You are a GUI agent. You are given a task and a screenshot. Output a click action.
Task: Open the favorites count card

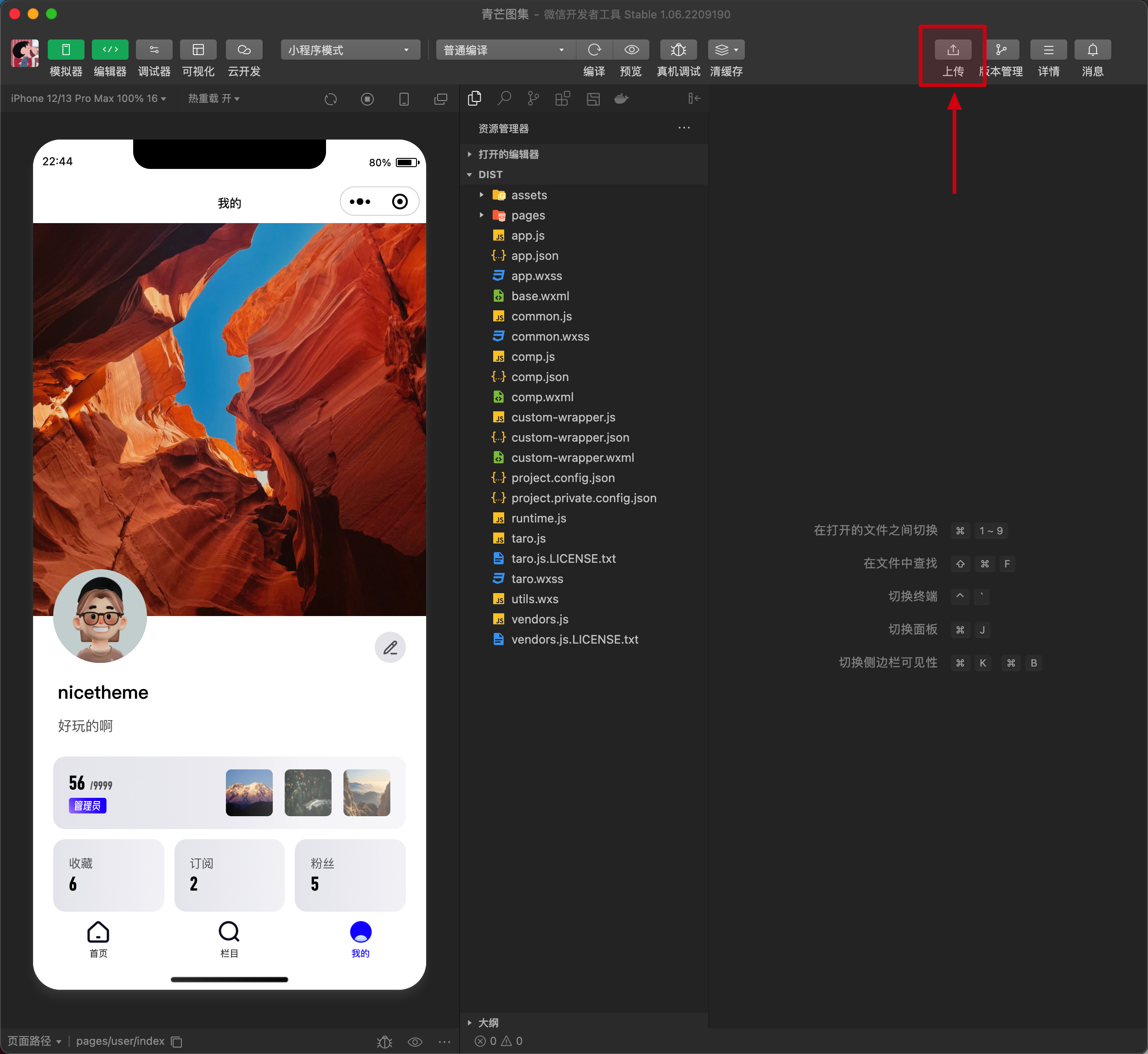[x=108, y=875]
